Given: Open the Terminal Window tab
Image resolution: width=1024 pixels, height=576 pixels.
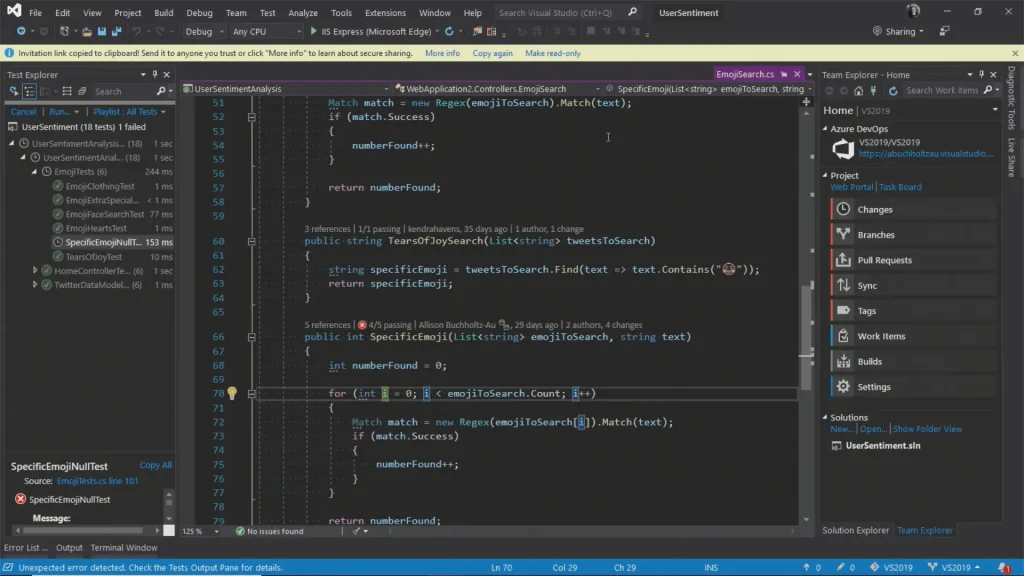Looking at the screenshot, I should pyautogui.click(x=124, y=548).
